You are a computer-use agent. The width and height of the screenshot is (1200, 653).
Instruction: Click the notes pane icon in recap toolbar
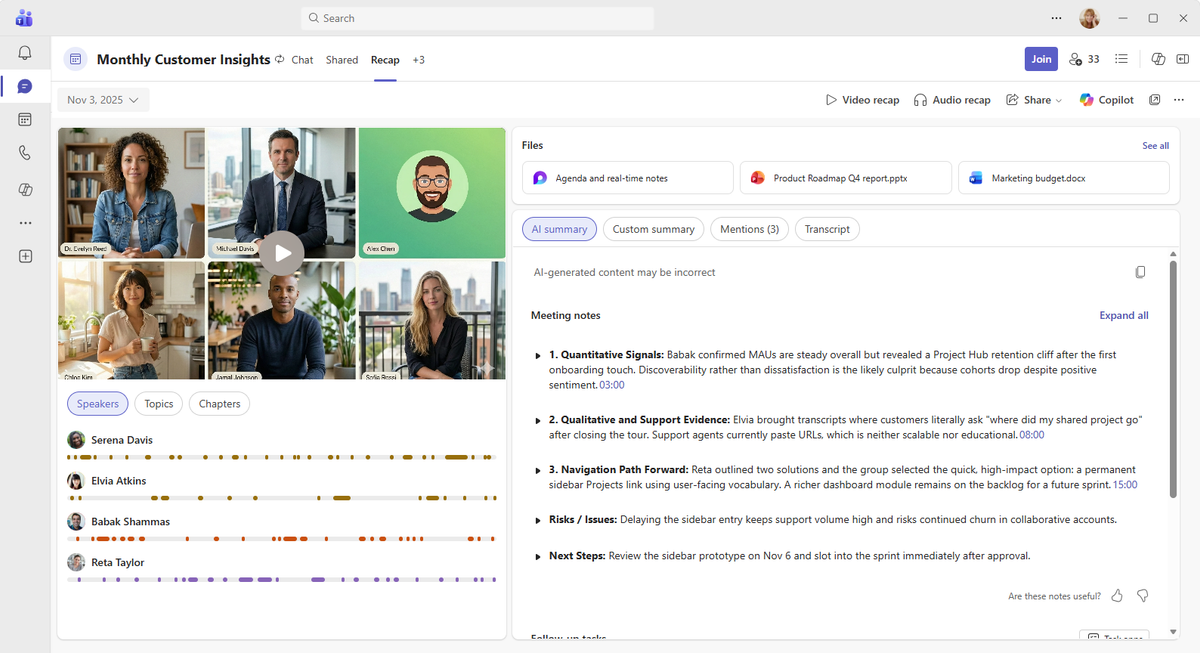[x=1155, y=100]
